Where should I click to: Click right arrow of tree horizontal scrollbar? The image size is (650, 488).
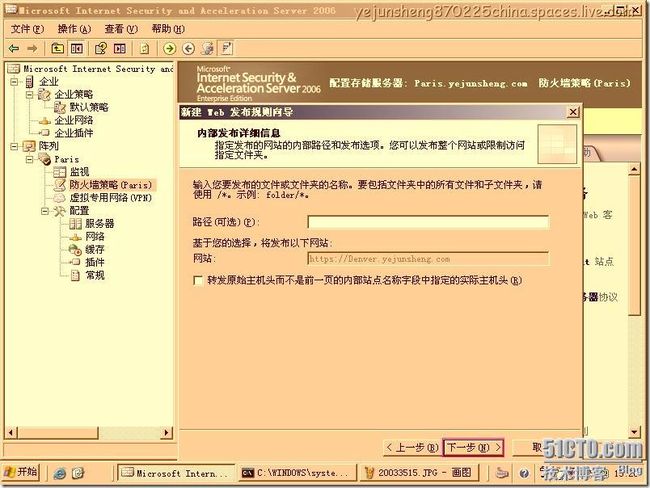166,432
